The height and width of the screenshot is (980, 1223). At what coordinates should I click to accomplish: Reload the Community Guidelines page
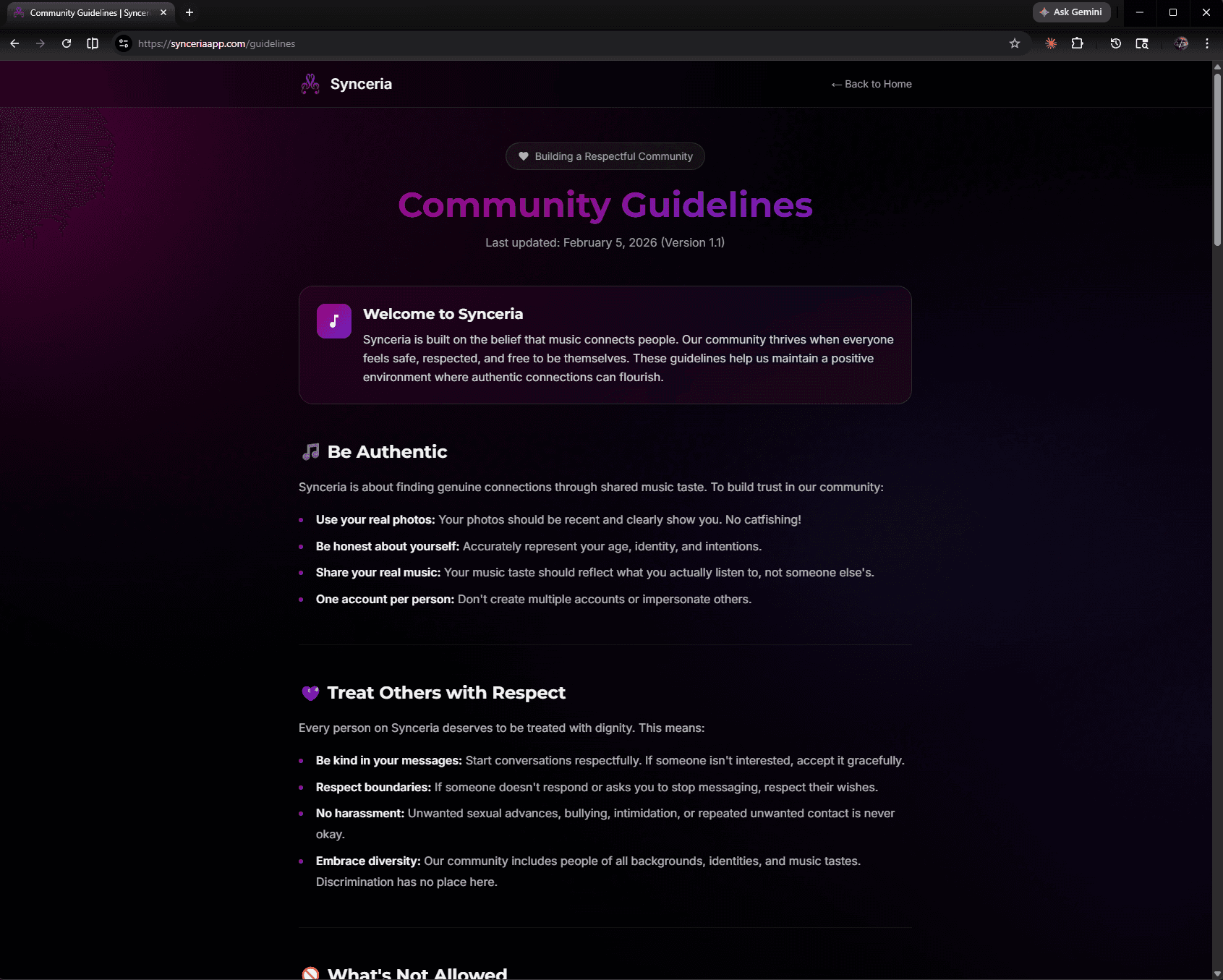tap(67, 43)
